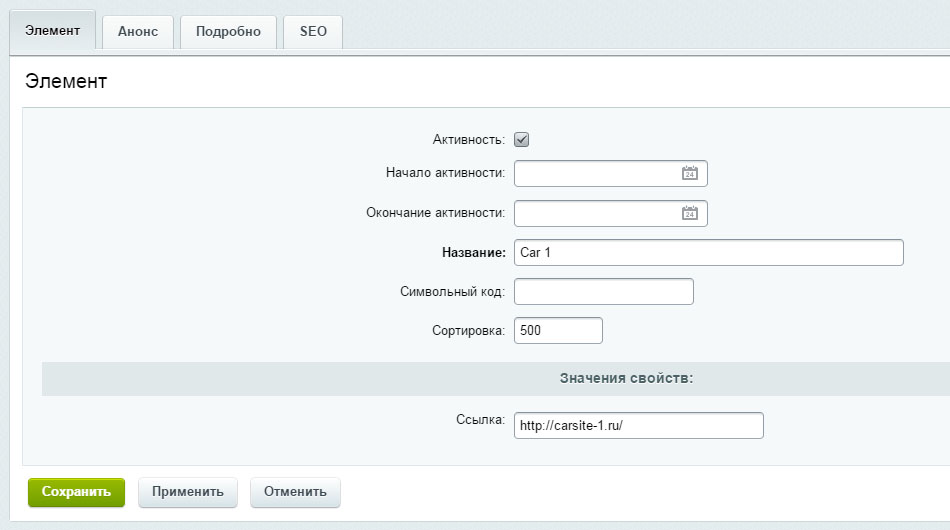
Task: Switch to the Элемент tab
Action: [52, 31]
